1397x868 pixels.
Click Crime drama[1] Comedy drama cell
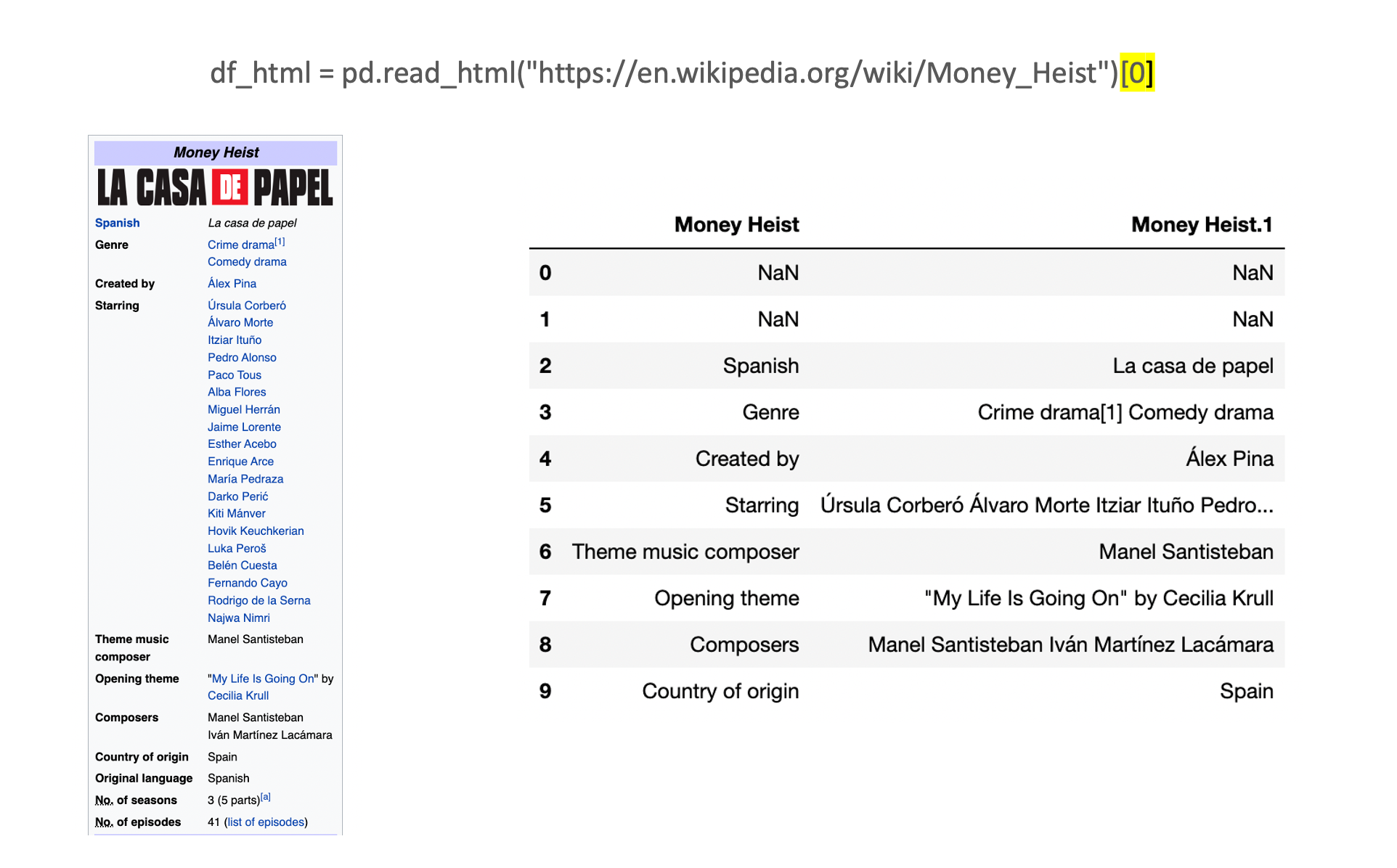tap(1125, 412)
